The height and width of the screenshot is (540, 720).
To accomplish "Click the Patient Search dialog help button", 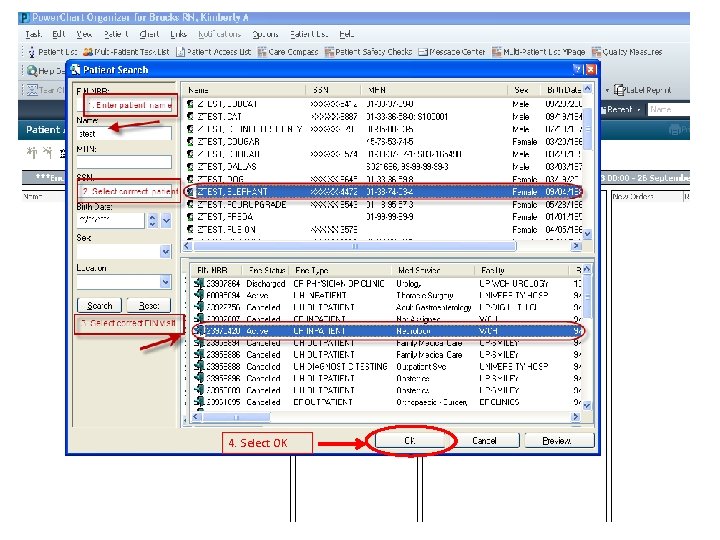I will 577,69.
